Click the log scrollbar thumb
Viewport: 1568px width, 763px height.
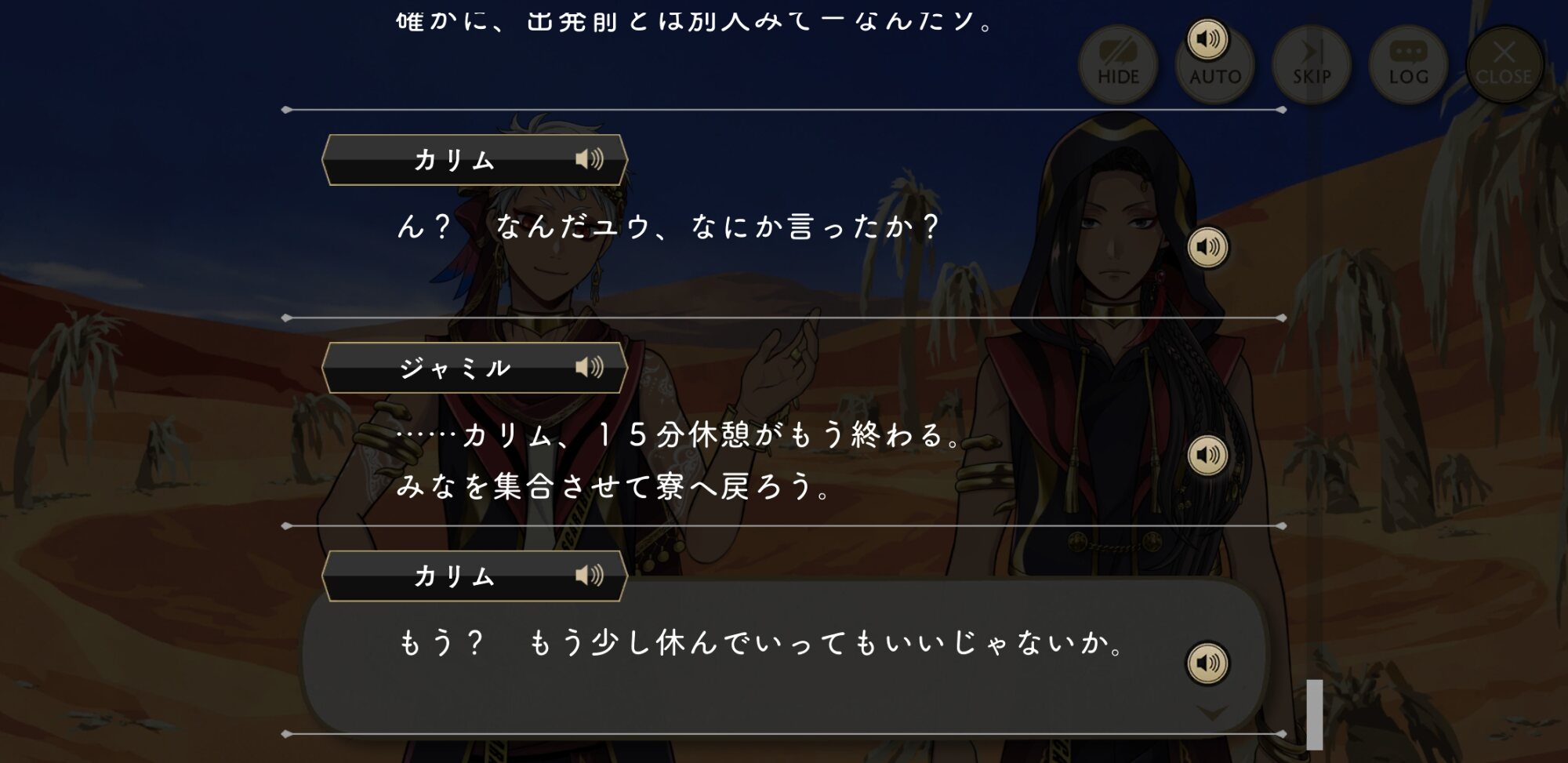[1315, 714]
